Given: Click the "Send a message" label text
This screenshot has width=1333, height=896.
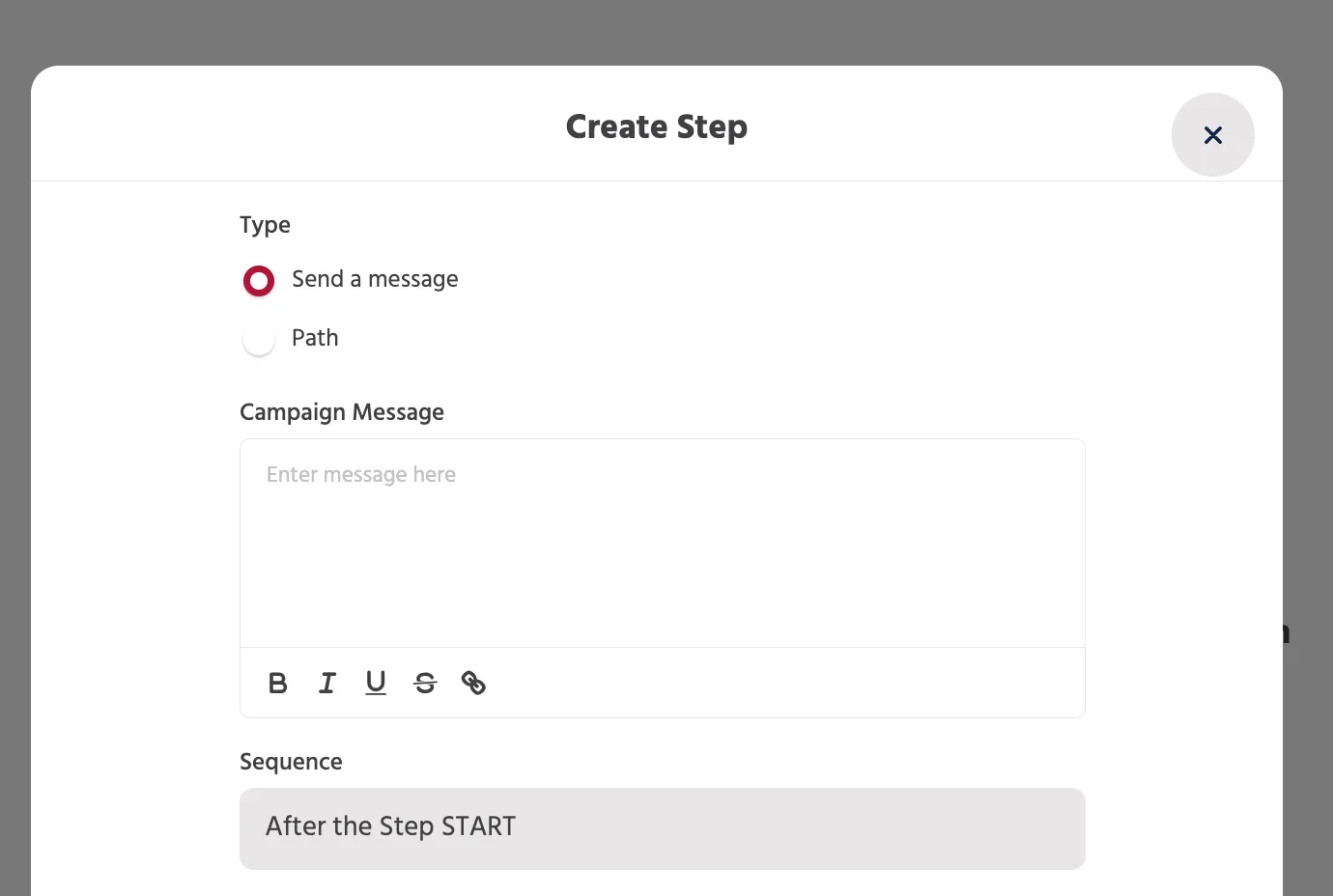Looking at the screenshot, I should coord(375,279).
